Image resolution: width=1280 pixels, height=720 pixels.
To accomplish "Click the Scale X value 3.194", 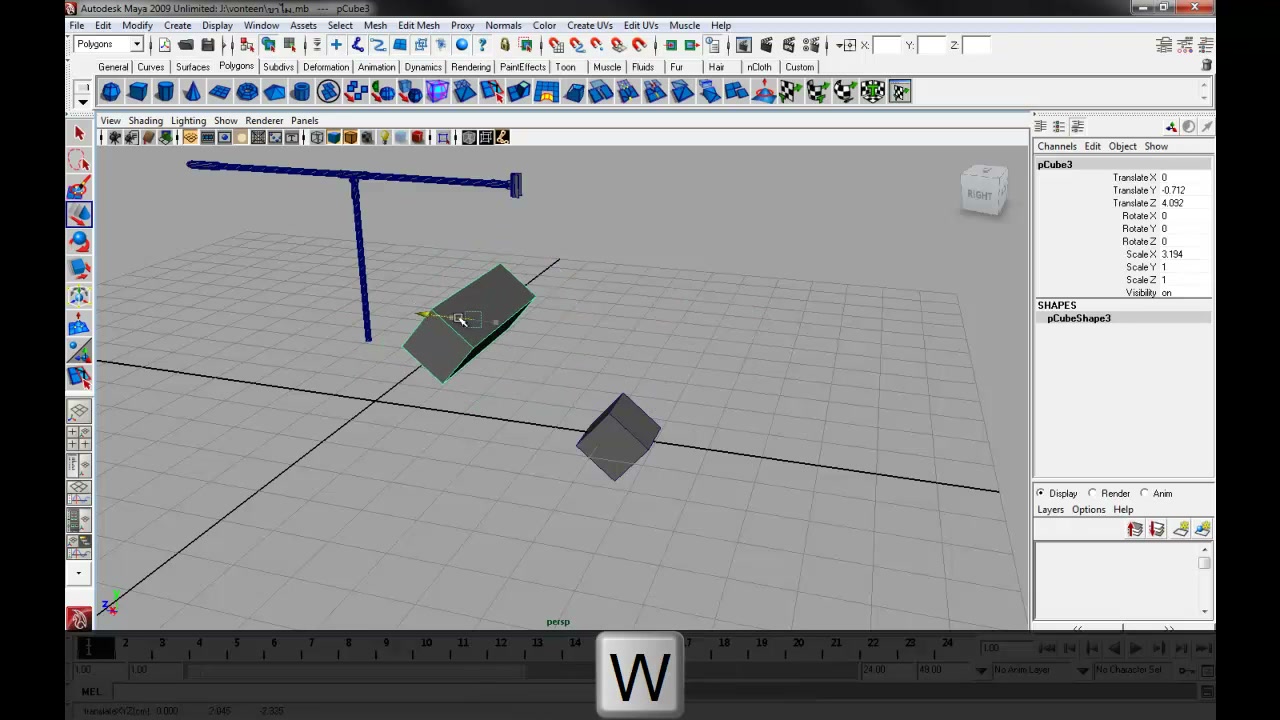I will [x=1172, y=254].
